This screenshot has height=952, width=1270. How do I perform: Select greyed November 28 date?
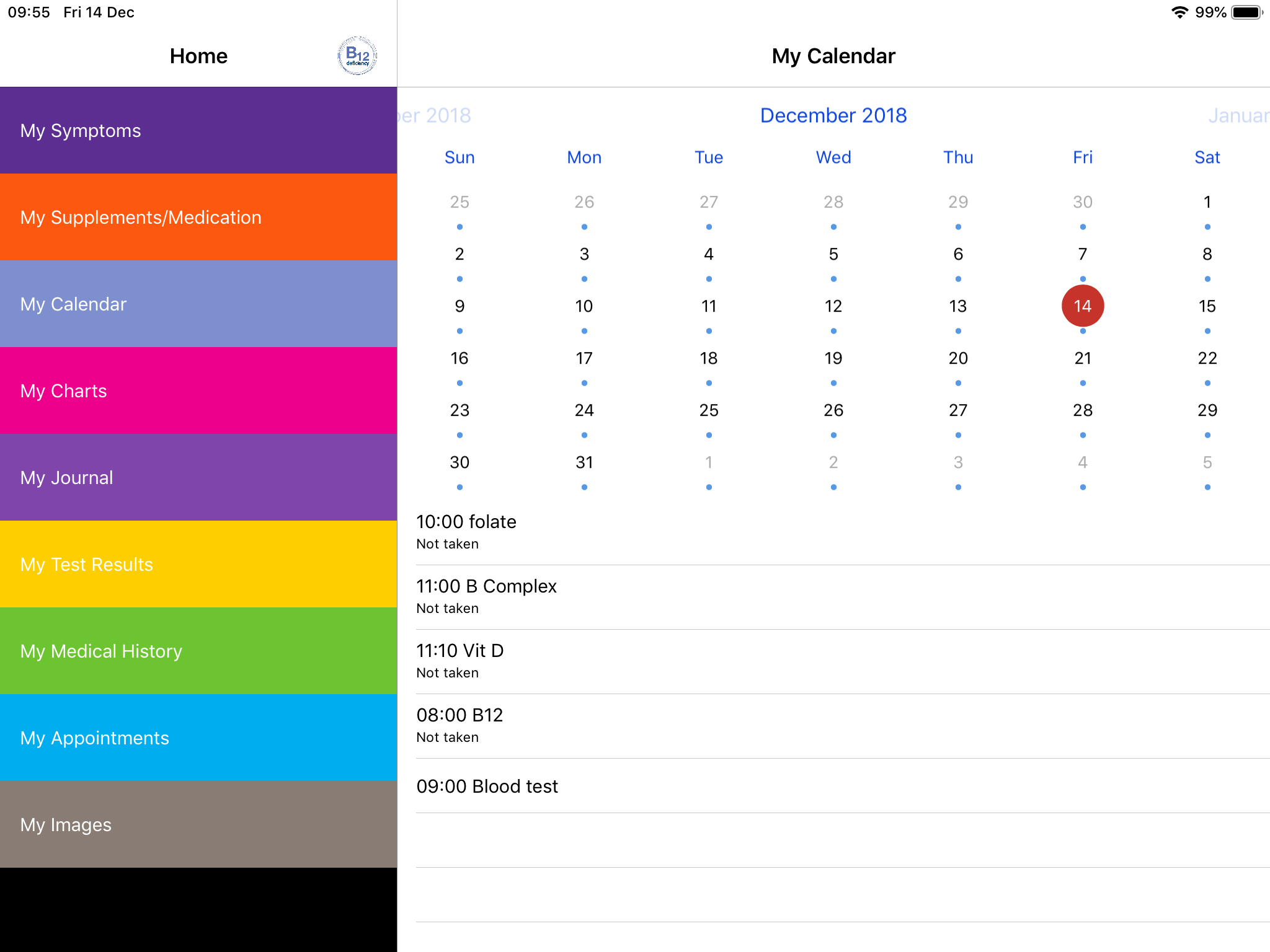833,202
